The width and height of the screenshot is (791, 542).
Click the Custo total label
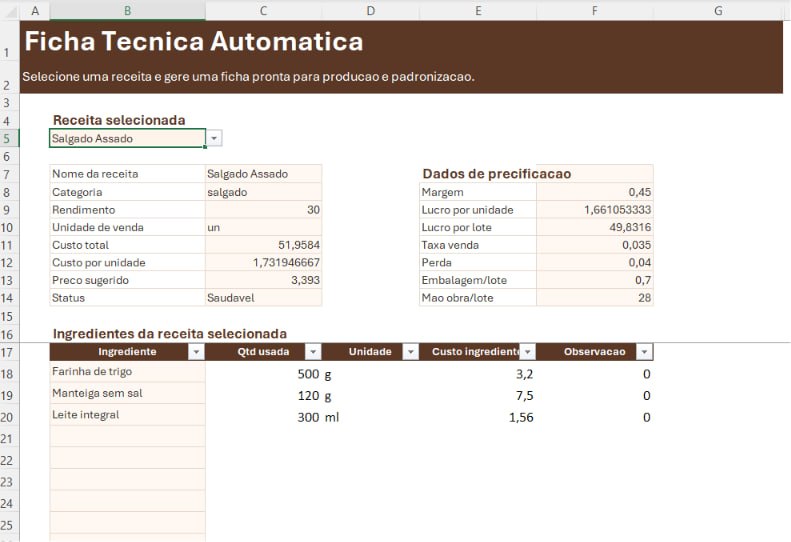tap(128, 245)
